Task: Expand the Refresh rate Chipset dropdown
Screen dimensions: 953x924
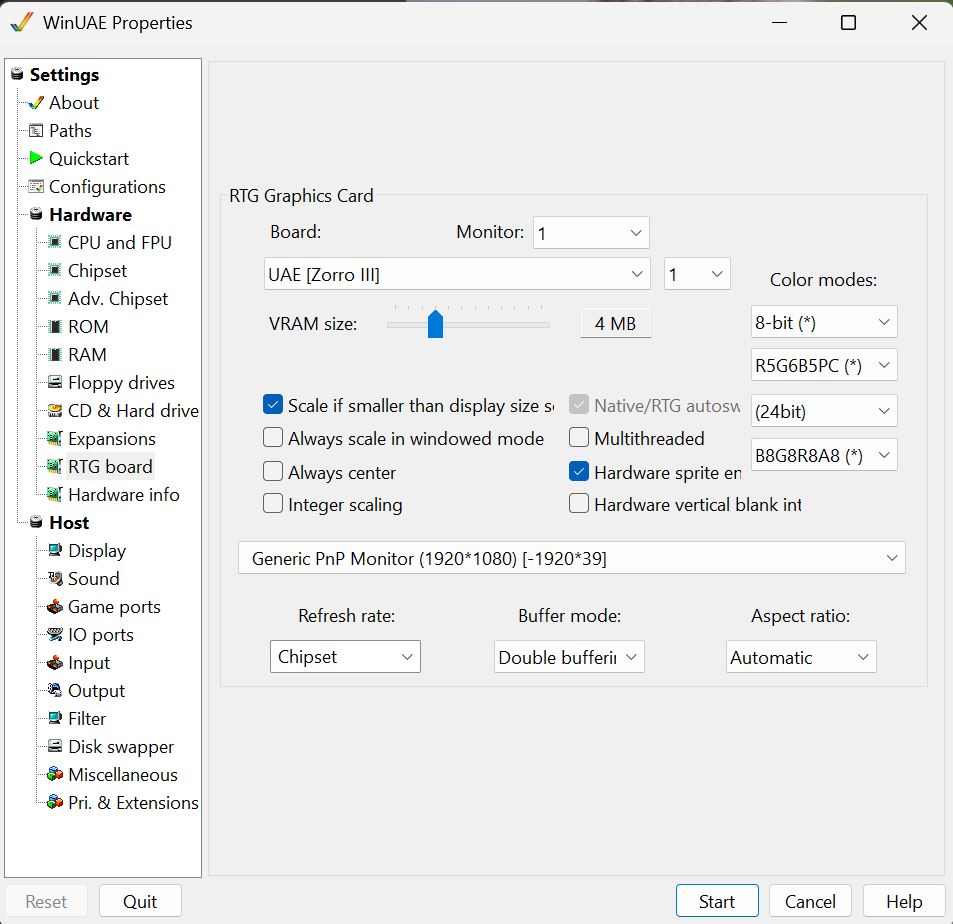Action: pyautogui.click(x=345, y=657)
